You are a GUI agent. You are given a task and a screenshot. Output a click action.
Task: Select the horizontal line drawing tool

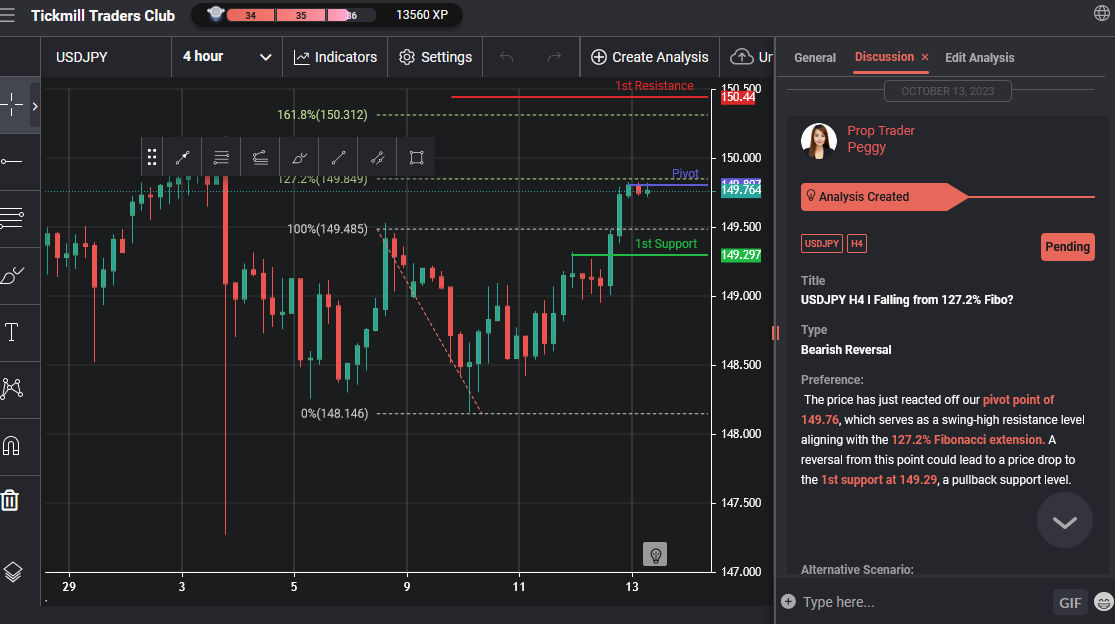click(12, 162)
